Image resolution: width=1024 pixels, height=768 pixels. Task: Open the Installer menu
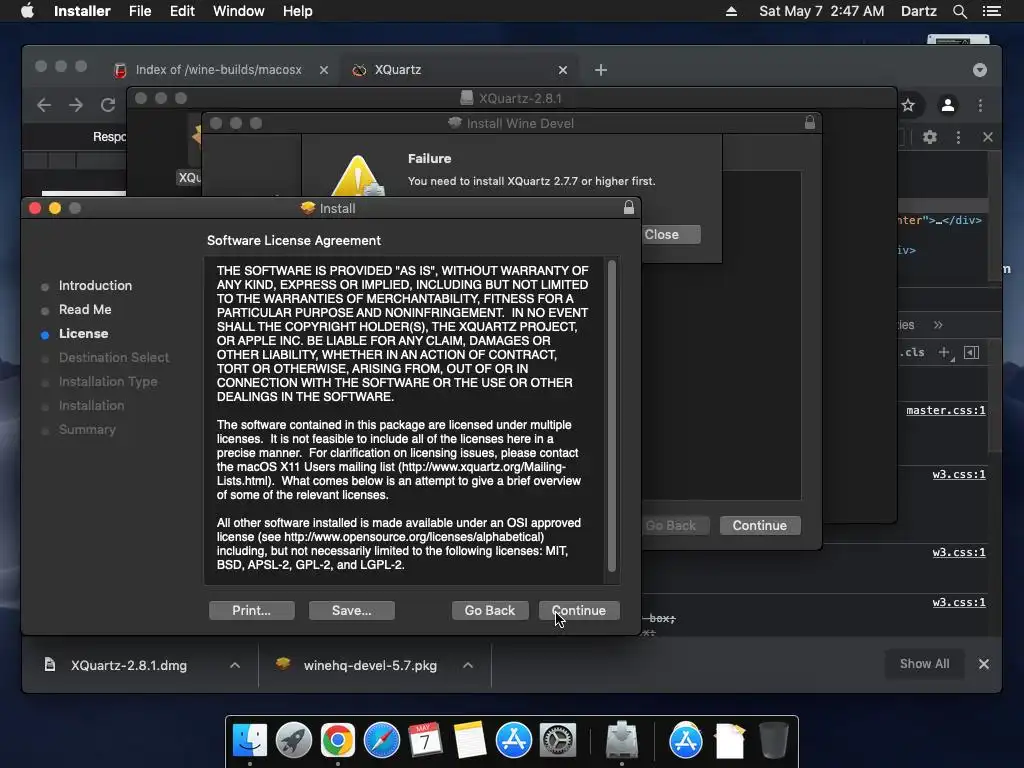point(82,11)
